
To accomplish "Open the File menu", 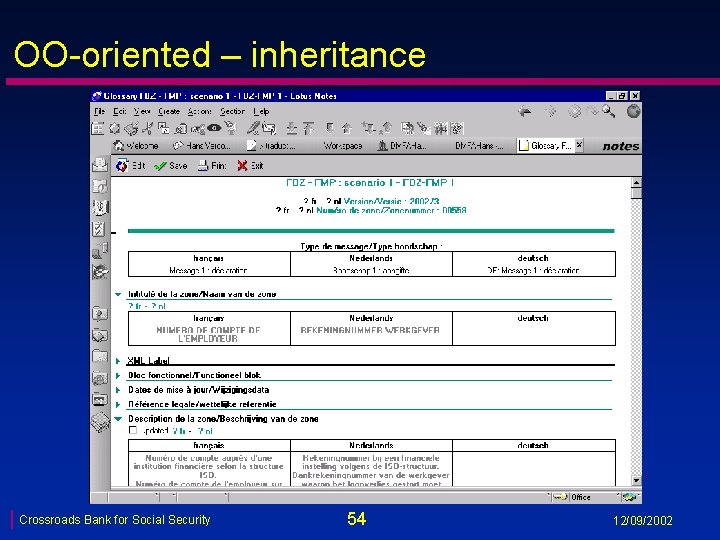I will pyautogui.click(x=100, y=111).
